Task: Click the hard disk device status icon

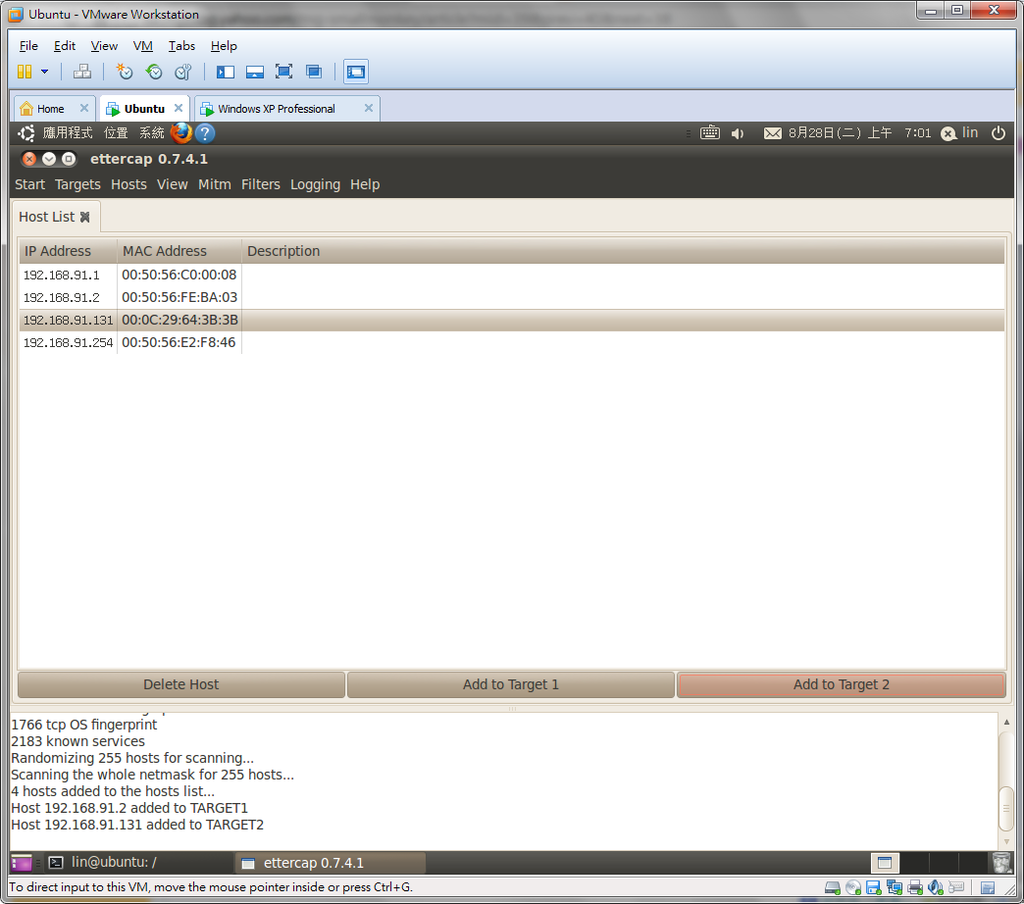Action: coord(832,887)
